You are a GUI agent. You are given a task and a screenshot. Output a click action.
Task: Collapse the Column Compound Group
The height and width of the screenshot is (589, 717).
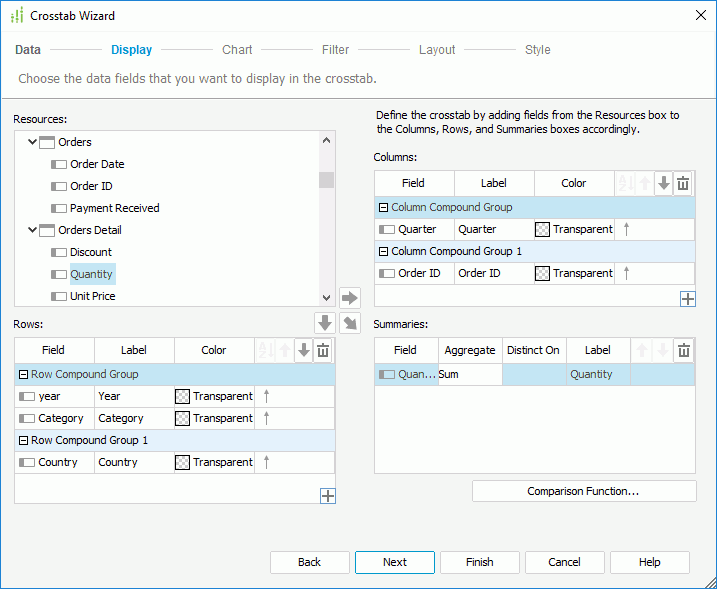pyautogui.click(x=383, y=208)
